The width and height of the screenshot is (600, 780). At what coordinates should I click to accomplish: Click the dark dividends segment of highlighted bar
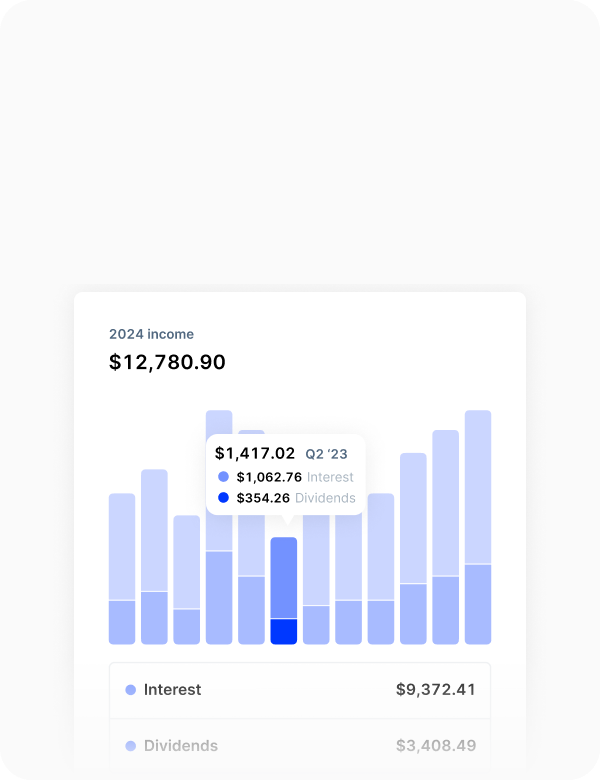click(x=284, y=632)
